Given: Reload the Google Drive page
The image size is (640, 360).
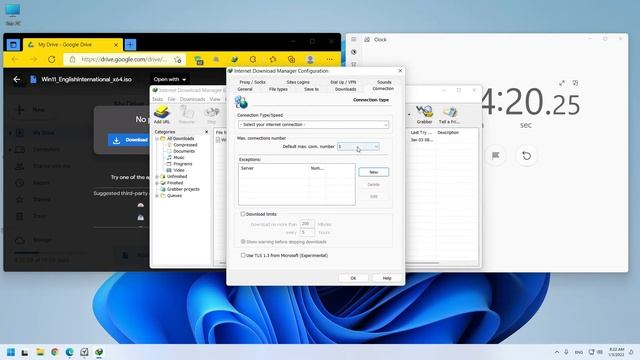Looking at the screenshot, I should tap(51, 60).
